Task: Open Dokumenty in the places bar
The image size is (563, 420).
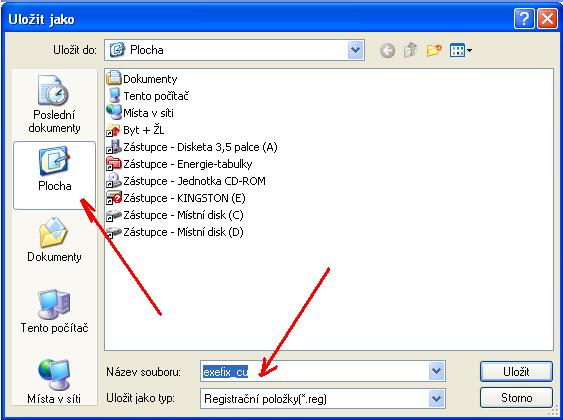Action: pyautogui.click(x=54, y=239)
